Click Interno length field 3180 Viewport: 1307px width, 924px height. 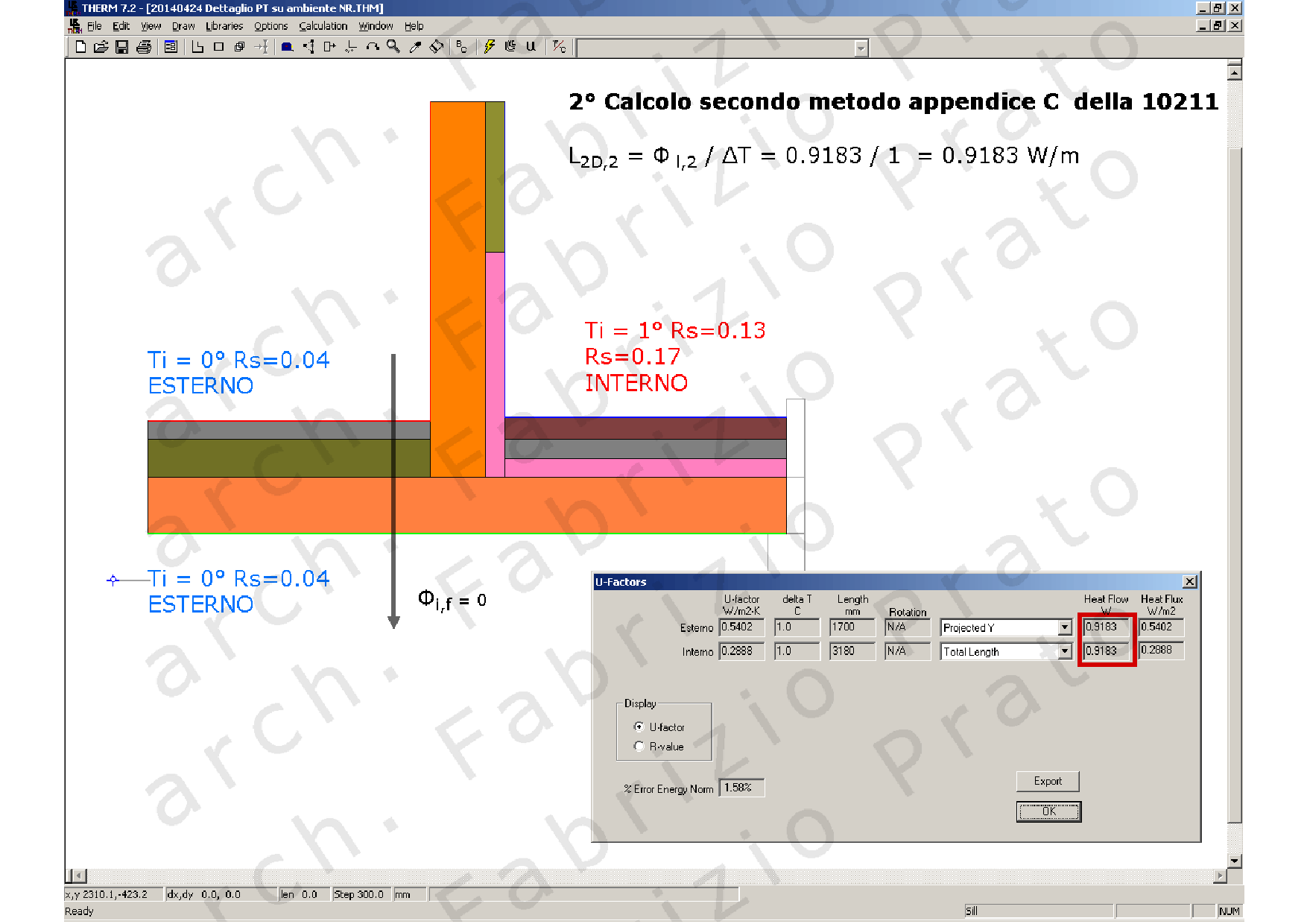pos(852,651)
